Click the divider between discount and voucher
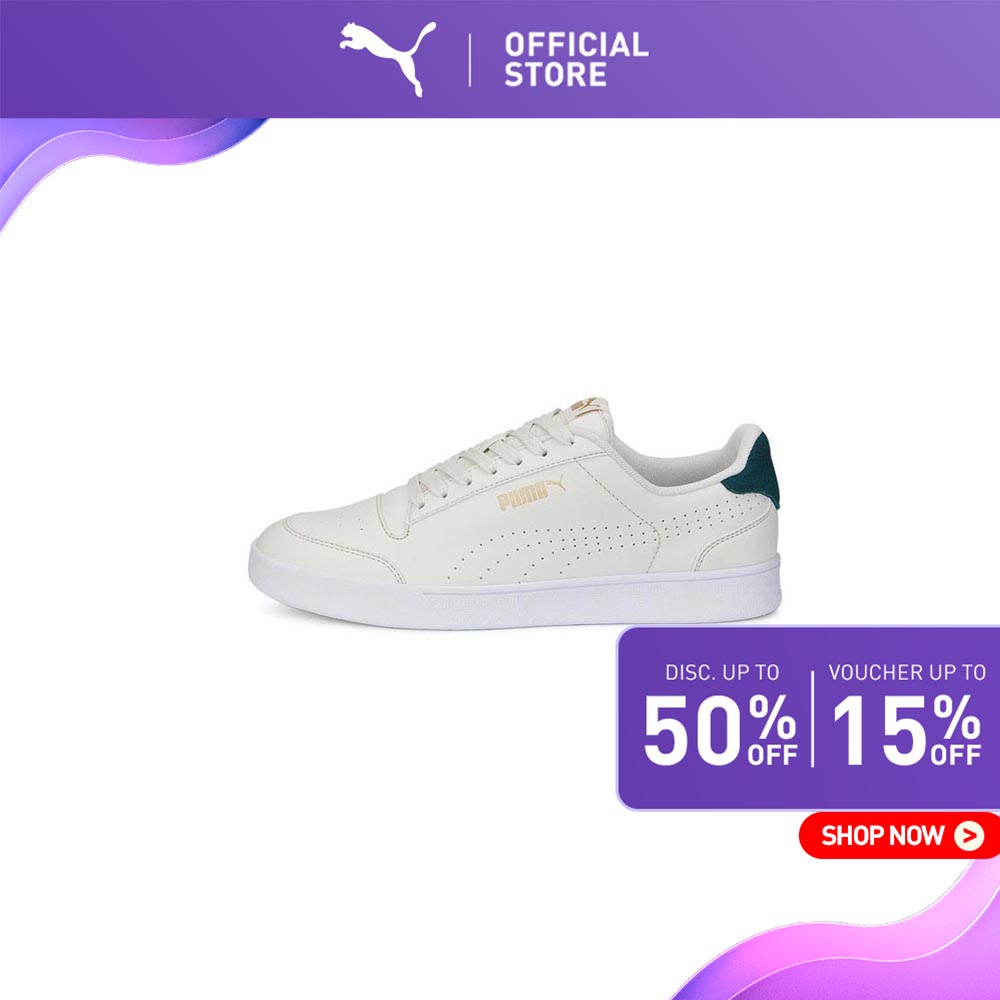The height and width of the screenshot is (1000, 1000). pos(812,719)
